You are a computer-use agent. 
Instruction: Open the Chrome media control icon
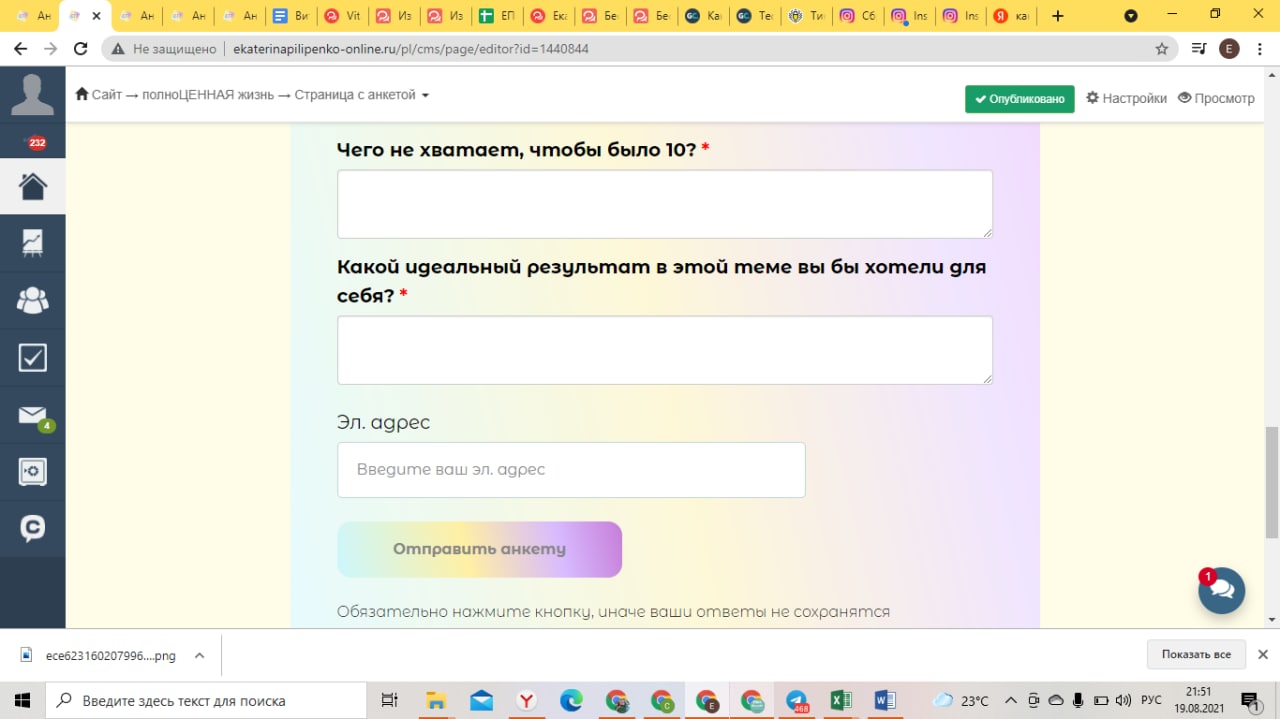(x=1199, y=48)
